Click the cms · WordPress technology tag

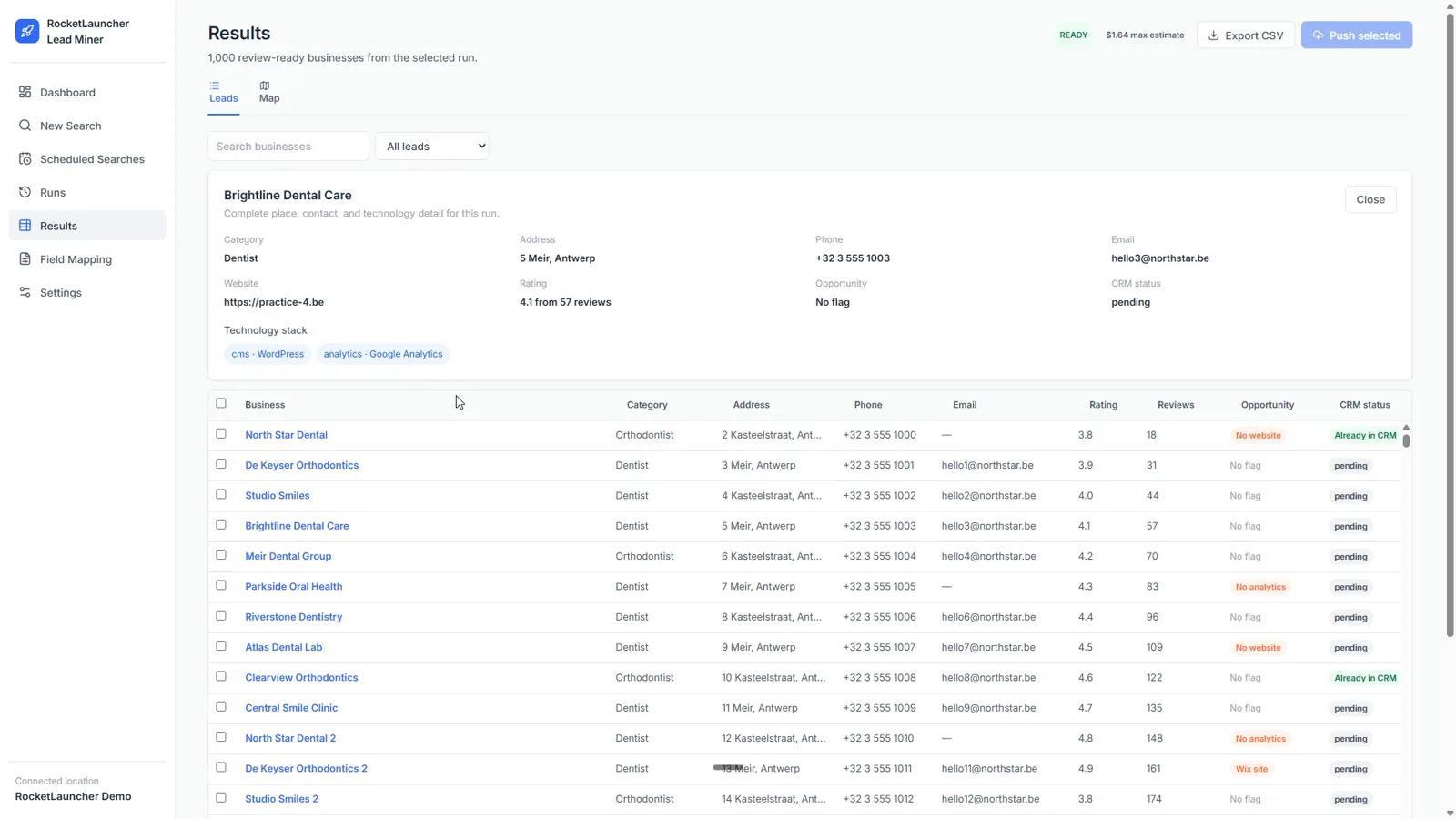pos(268,354)
